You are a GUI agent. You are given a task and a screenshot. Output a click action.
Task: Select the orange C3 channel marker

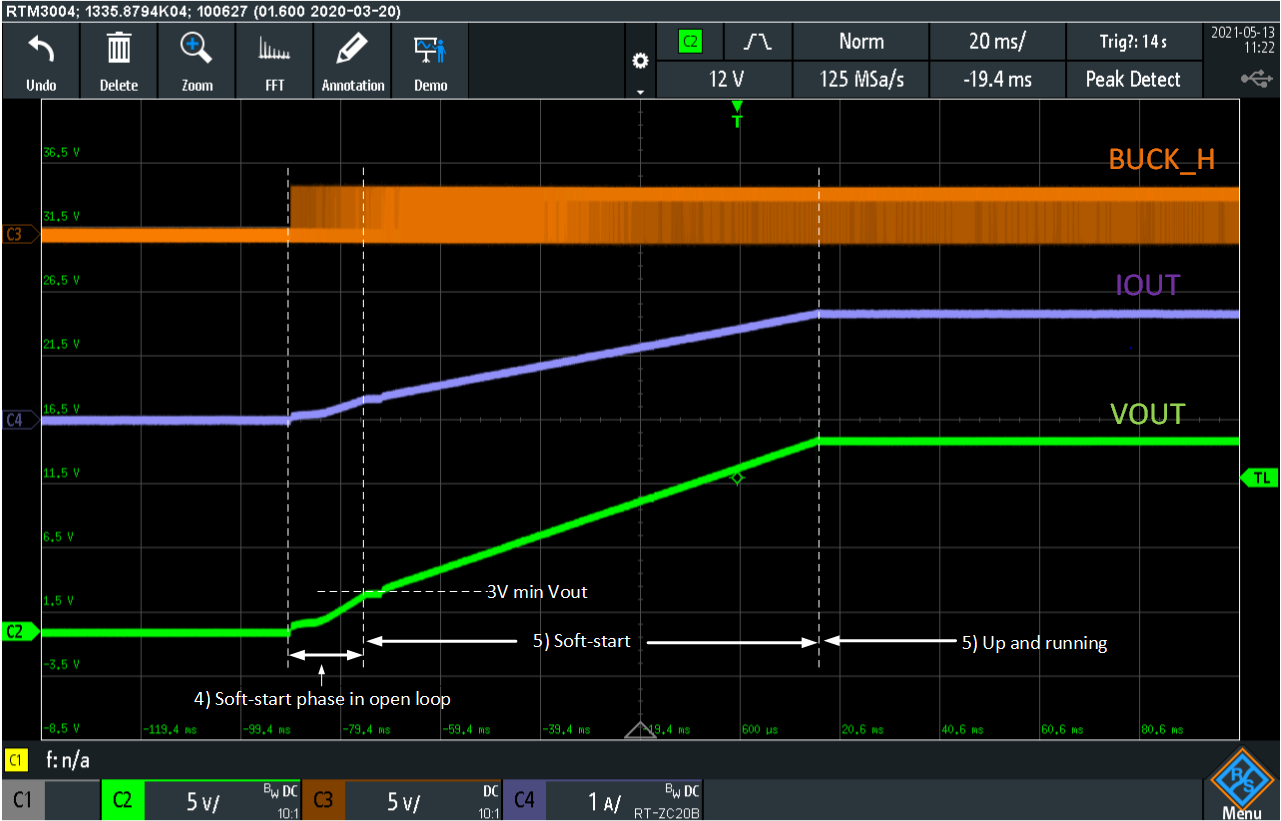tap(20, 234)
